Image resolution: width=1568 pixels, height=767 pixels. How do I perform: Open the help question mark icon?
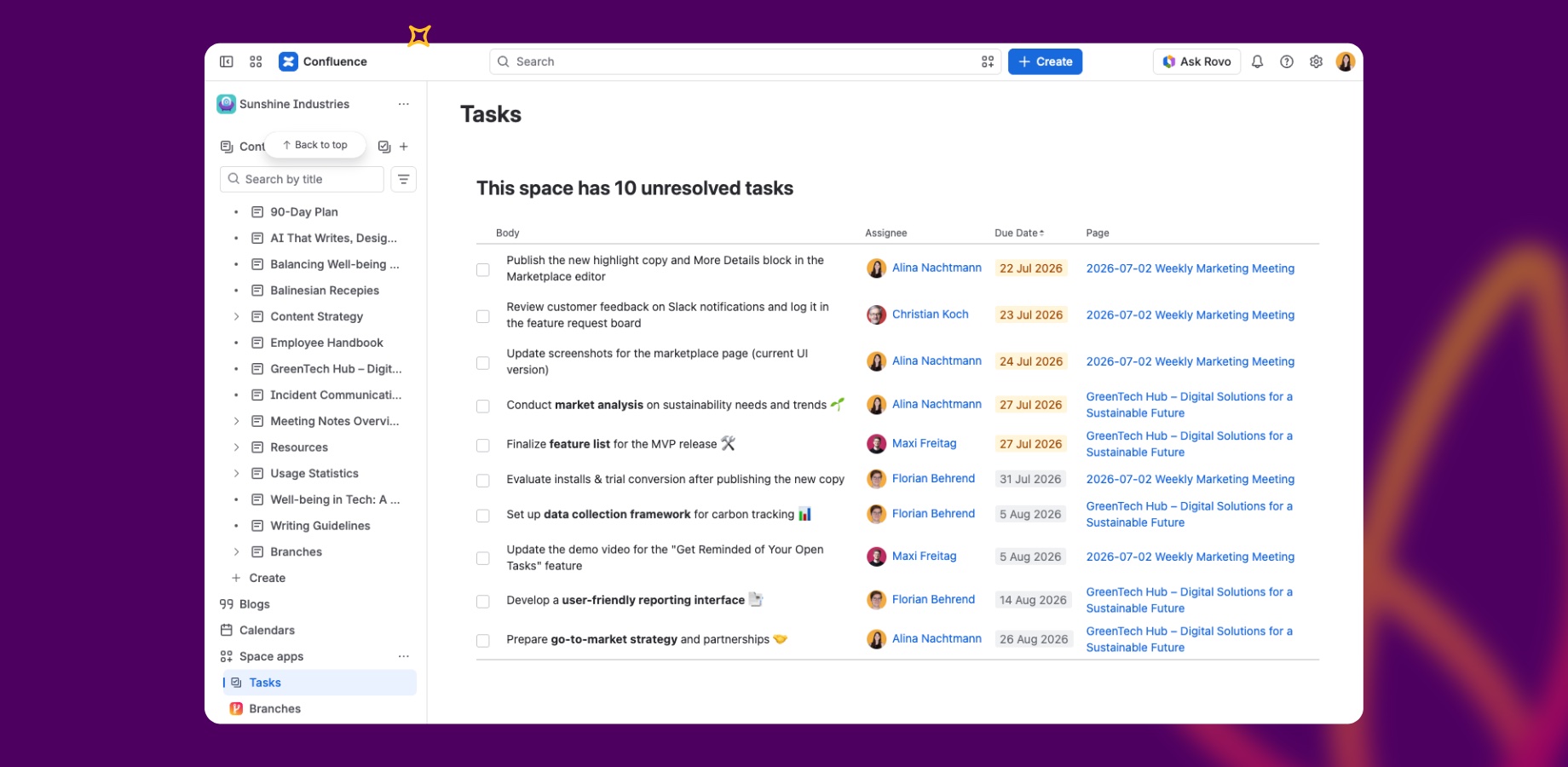(1287, 61)
